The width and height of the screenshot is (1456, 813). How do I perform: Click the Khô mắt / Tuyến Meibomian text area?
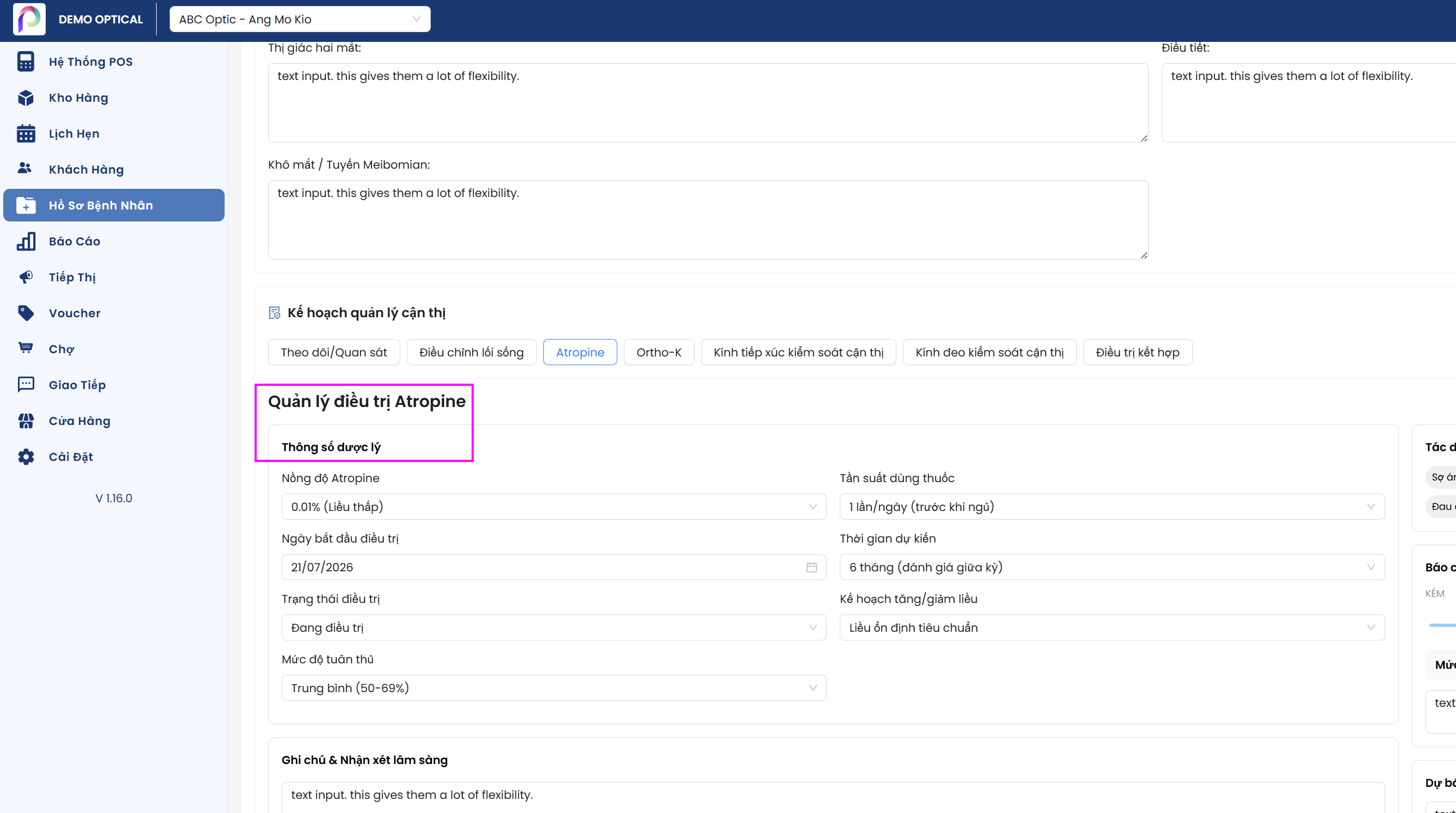point(708,219)
